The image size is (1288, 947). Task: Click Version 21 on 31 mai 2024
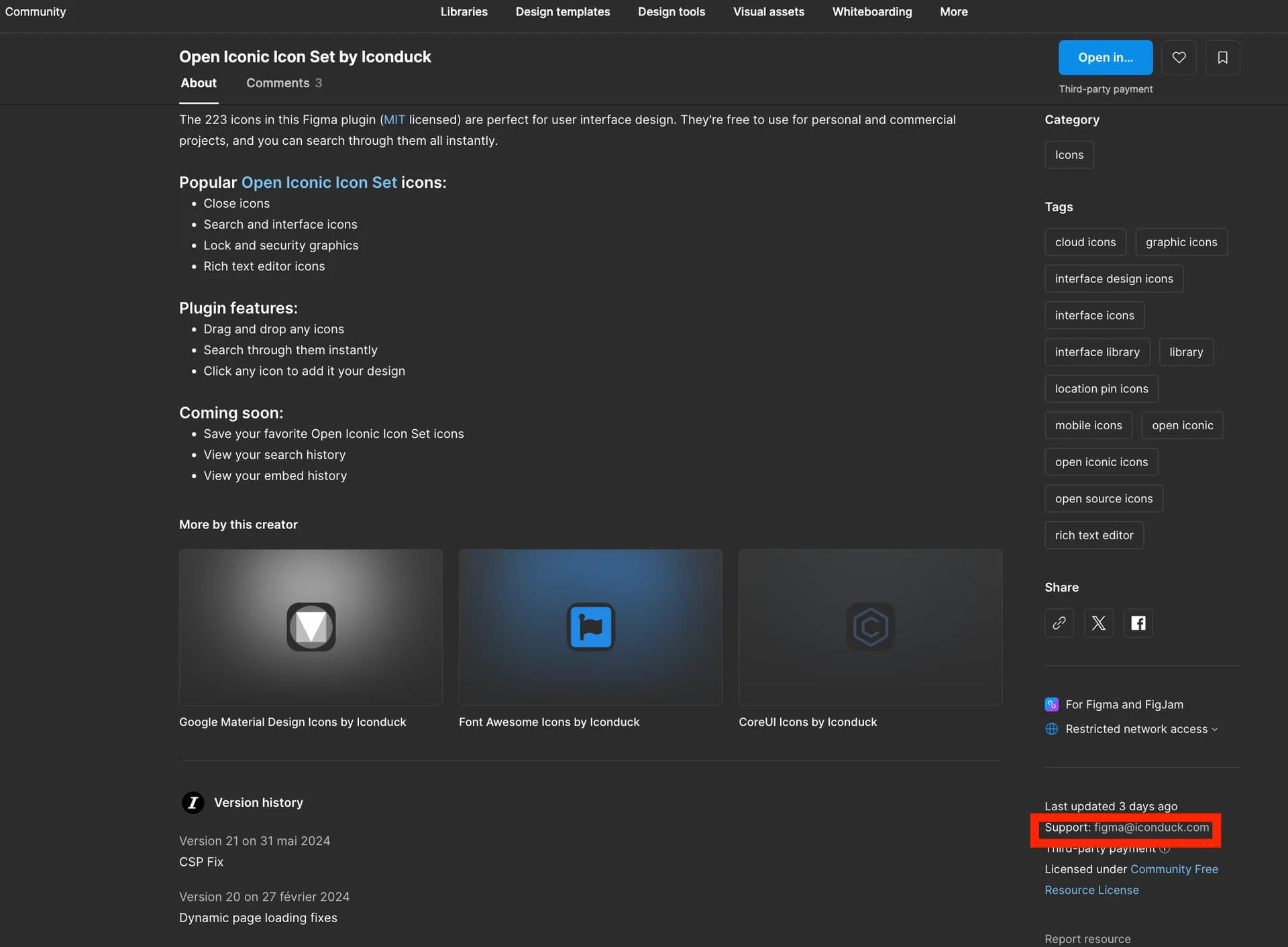tap(255, 841)
